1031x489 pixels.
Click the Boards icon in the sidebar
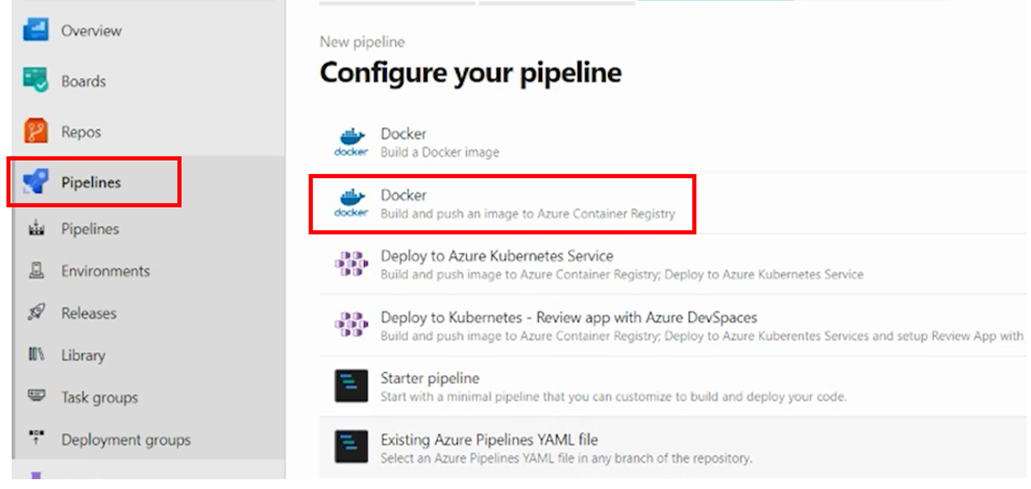(x=36, y=81)
